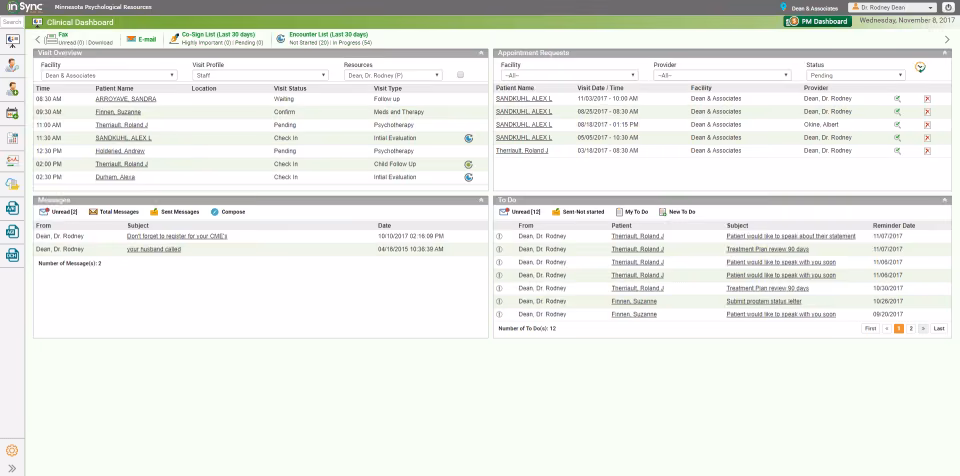Click next-page arrow in To Do pager

pos(923,329)
